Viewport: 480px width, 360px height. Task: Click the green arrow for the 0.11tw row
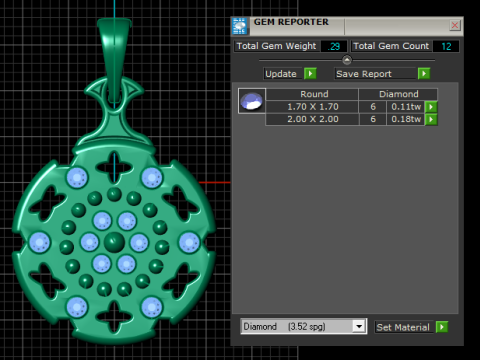tap(431, 107)
